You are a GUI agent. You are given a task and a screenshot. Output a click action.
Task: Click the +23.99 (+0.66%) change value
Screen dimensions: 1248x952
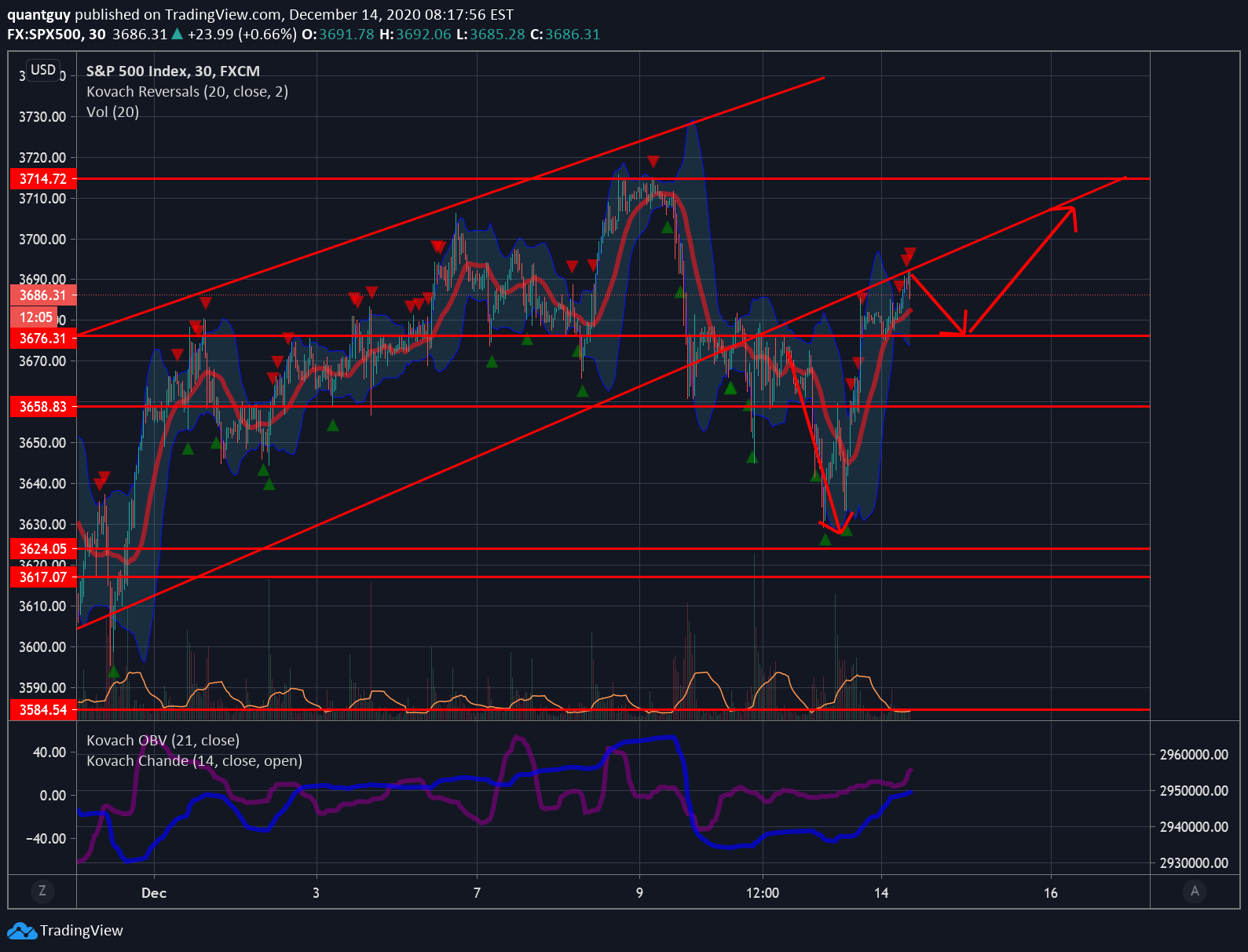[242, 35]
